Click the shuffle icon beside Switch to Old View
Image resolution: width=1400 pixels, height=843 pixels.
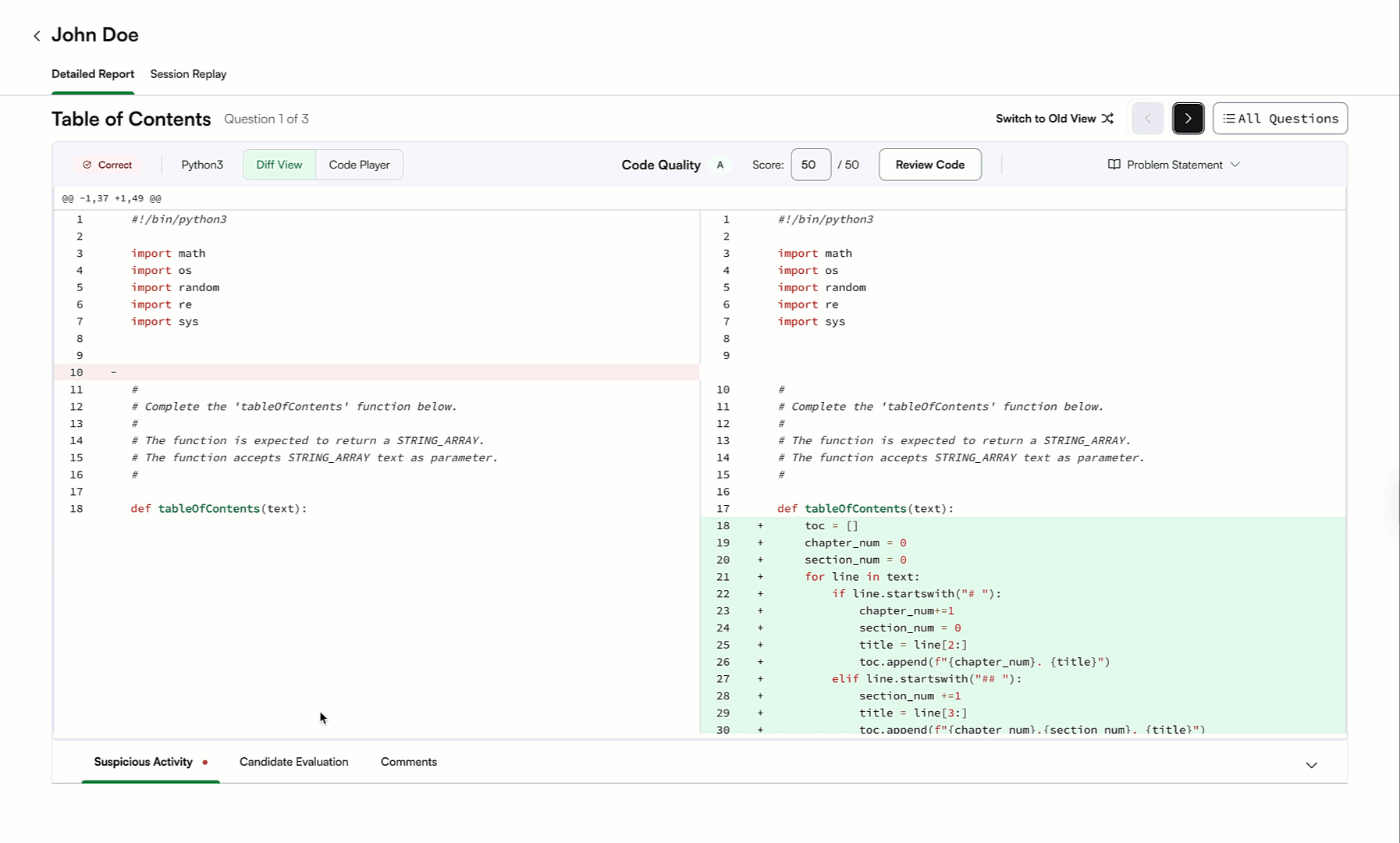pyautogui.click(x=1107, y=118)
